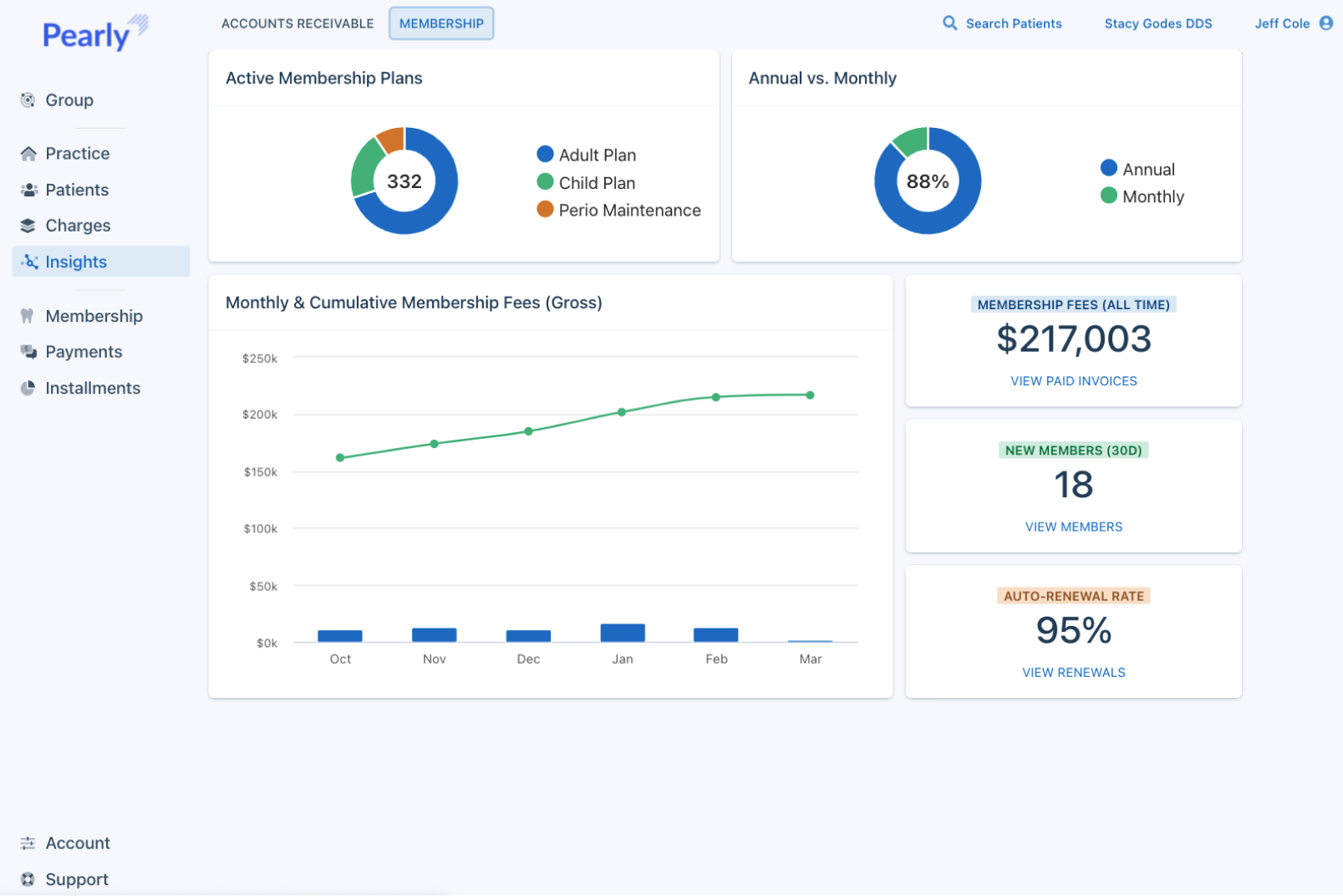
Task: Click the Annual vs. Monthly heading
Action: coord(822,78)
